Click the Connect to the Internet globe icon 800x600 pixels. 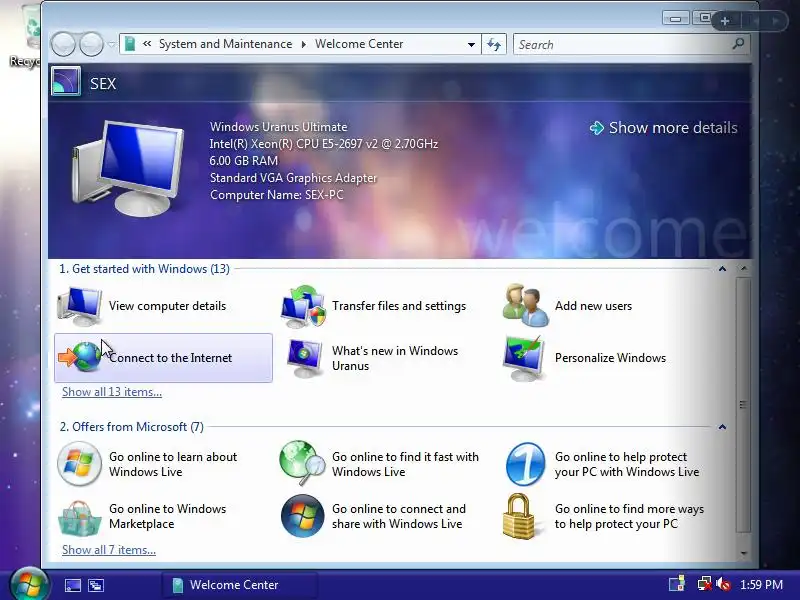tap(80, 357)
